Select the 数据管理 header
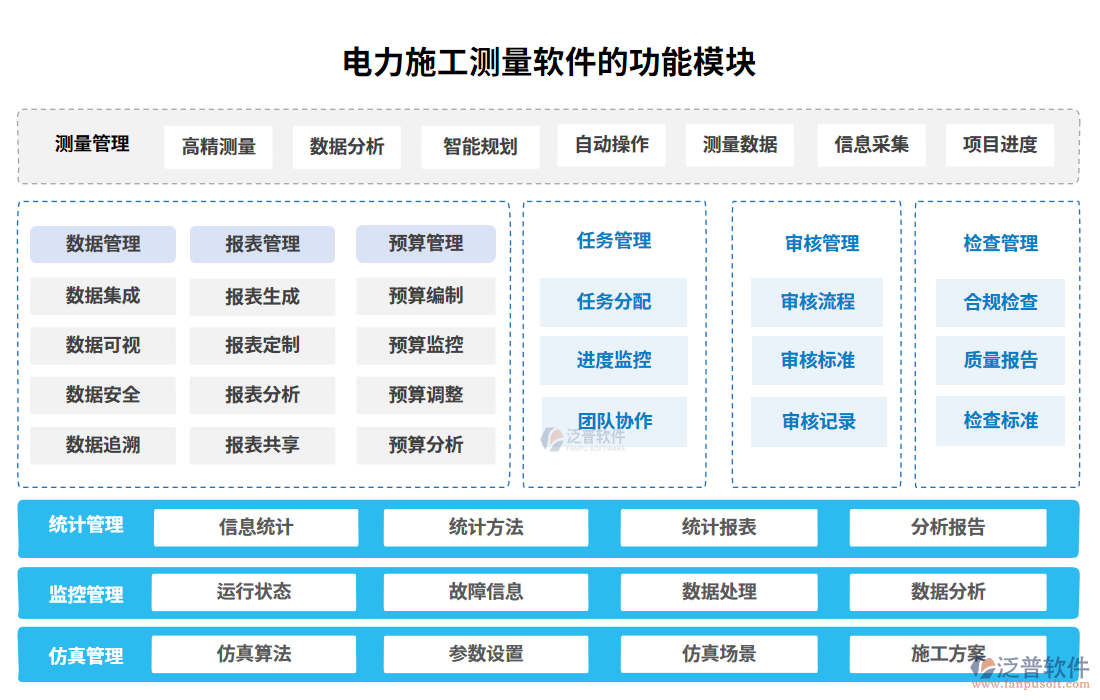The image size is (1100, 700). 103,244
